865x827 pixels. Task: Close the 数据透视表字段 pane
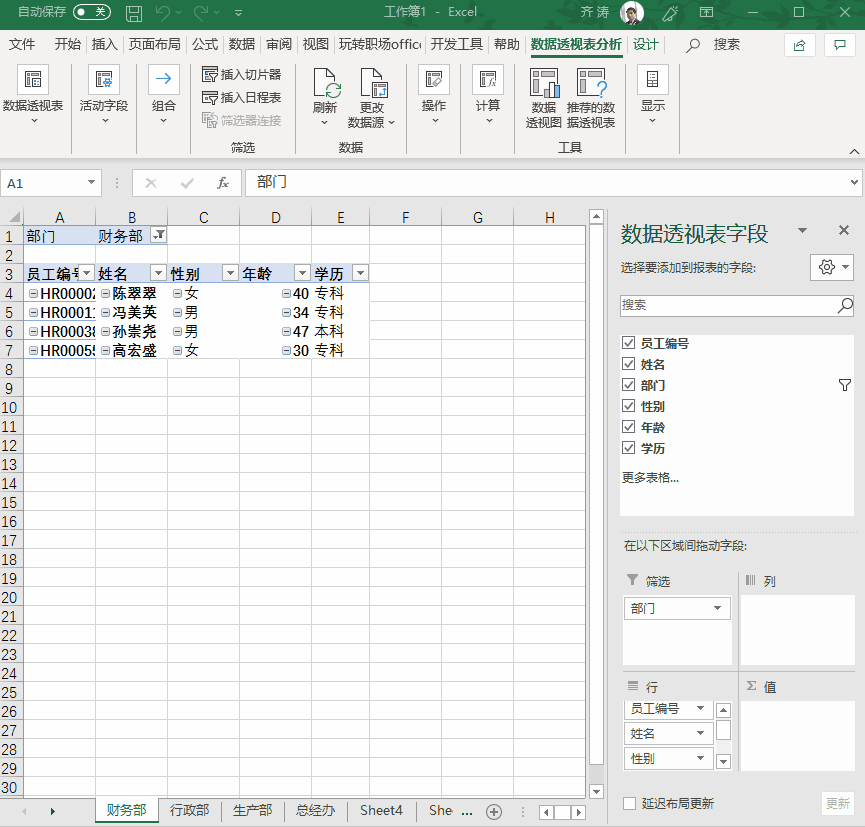[x=843, y=231]
